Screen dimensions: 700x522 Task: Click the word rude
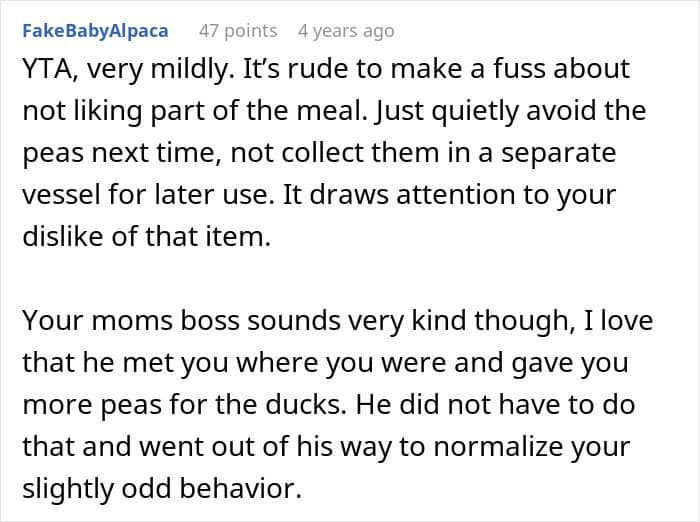pos(325,69)
